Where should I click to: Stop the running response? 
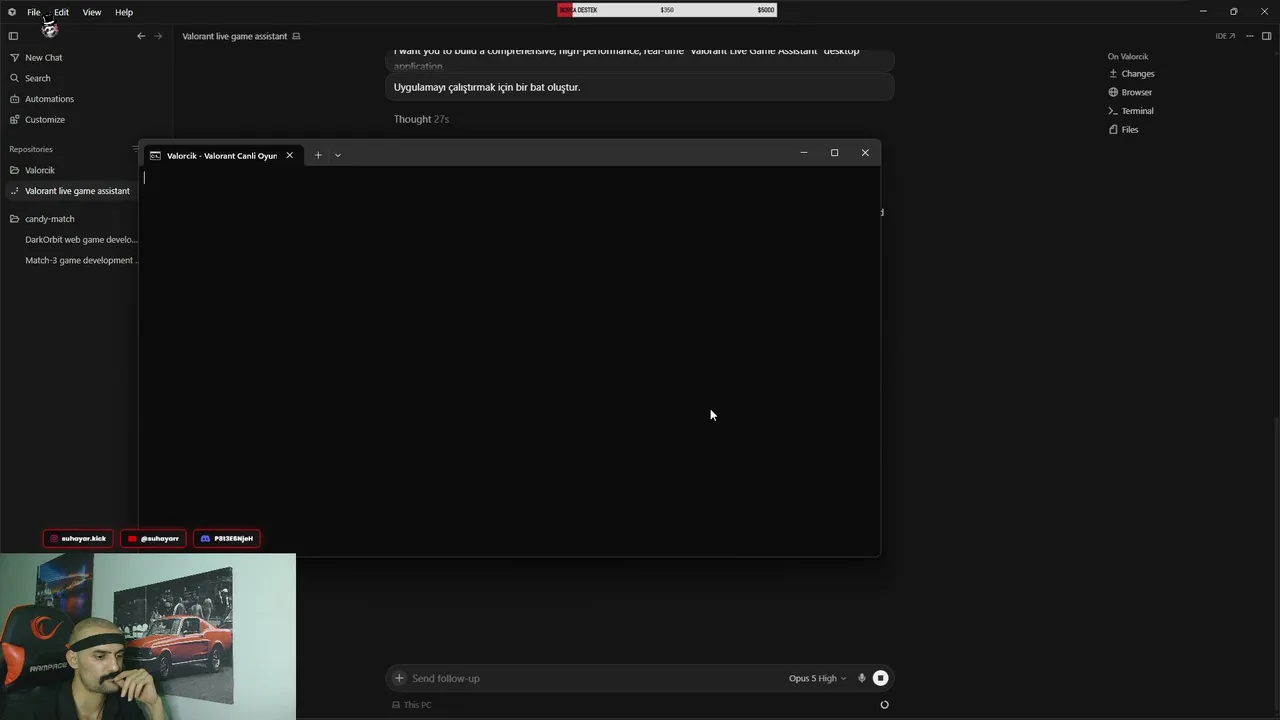(x=880, y=678)
